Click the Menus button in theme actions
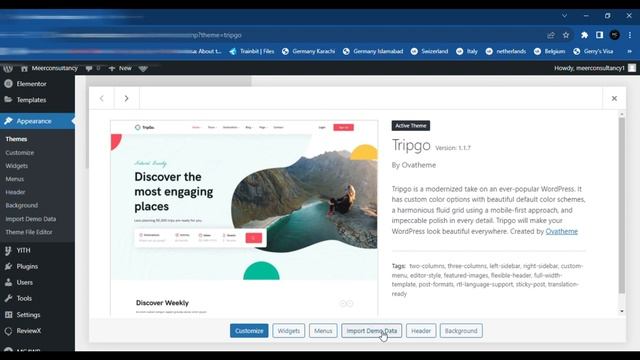Screen dimensions: 640x360 coord(323,331)
